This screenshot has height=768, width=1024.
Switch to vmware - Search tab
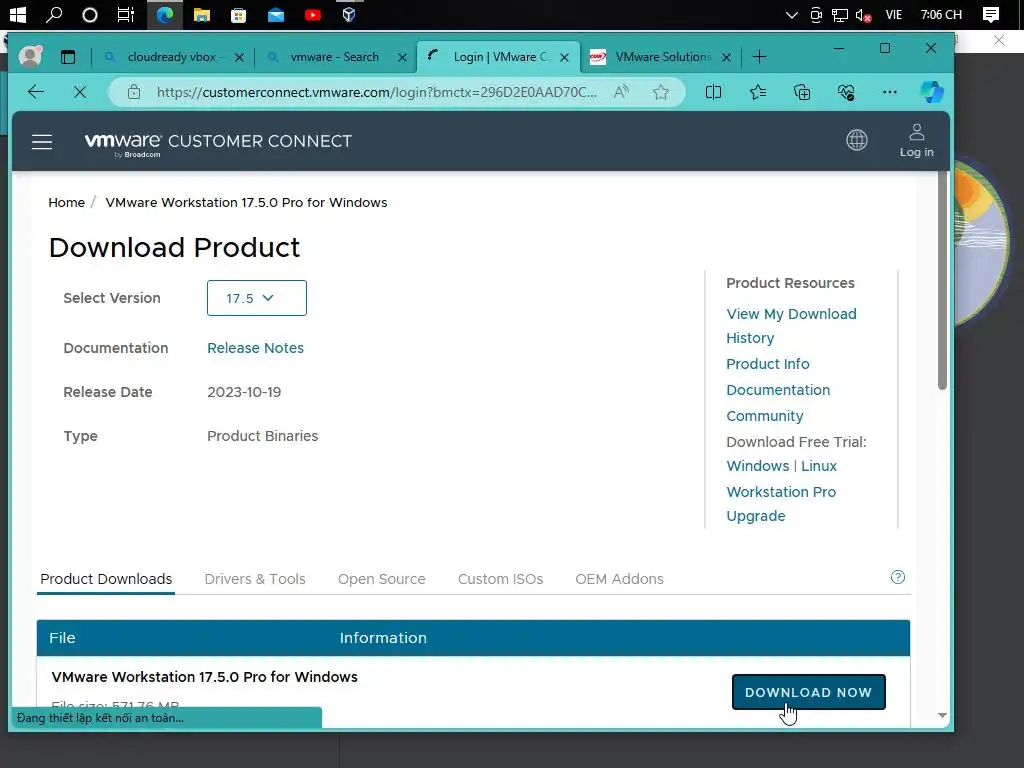(x=334, y=57)
